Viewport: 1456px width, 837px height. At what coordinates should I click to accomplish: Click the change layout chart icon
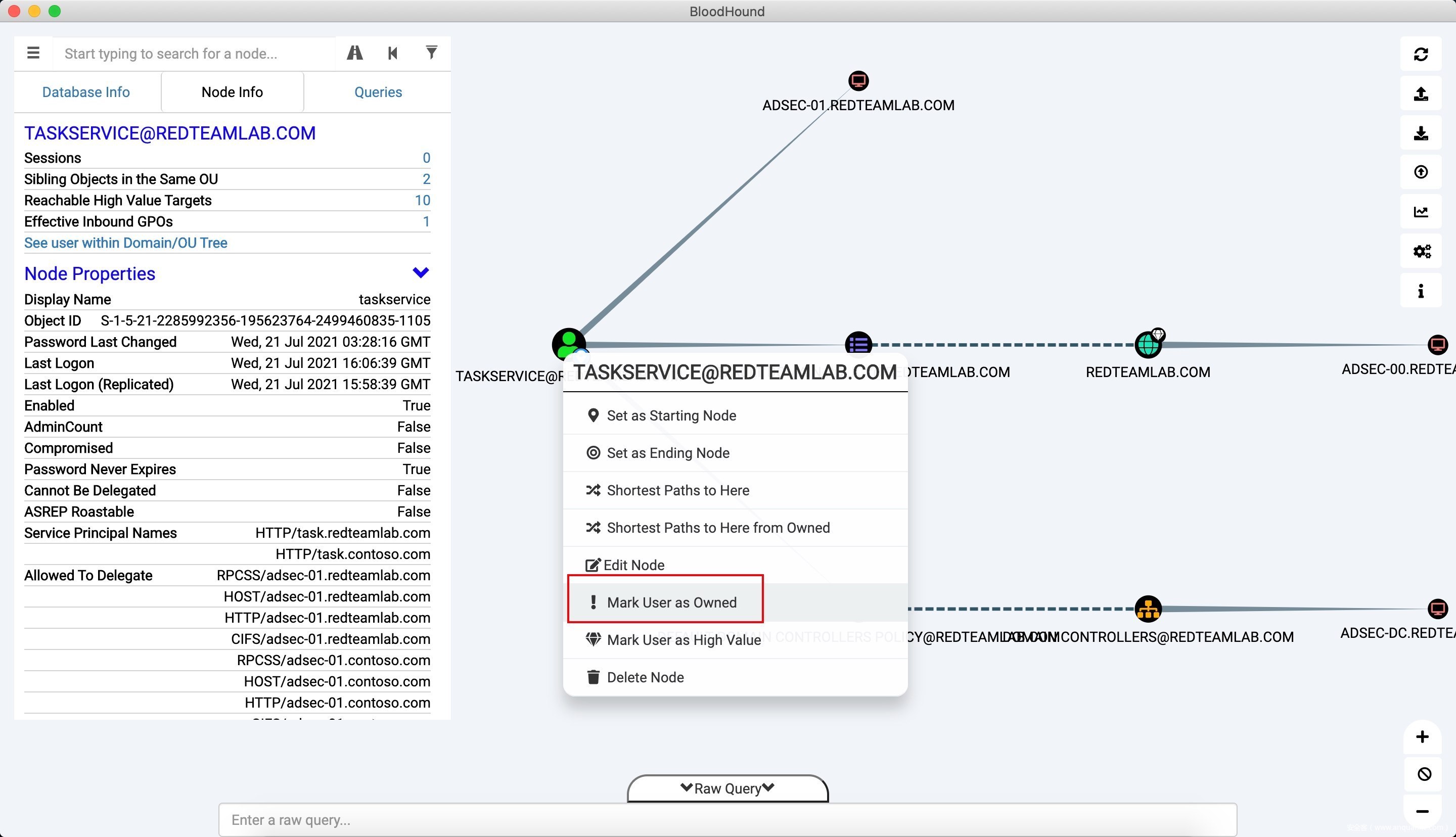[1421, 212]
